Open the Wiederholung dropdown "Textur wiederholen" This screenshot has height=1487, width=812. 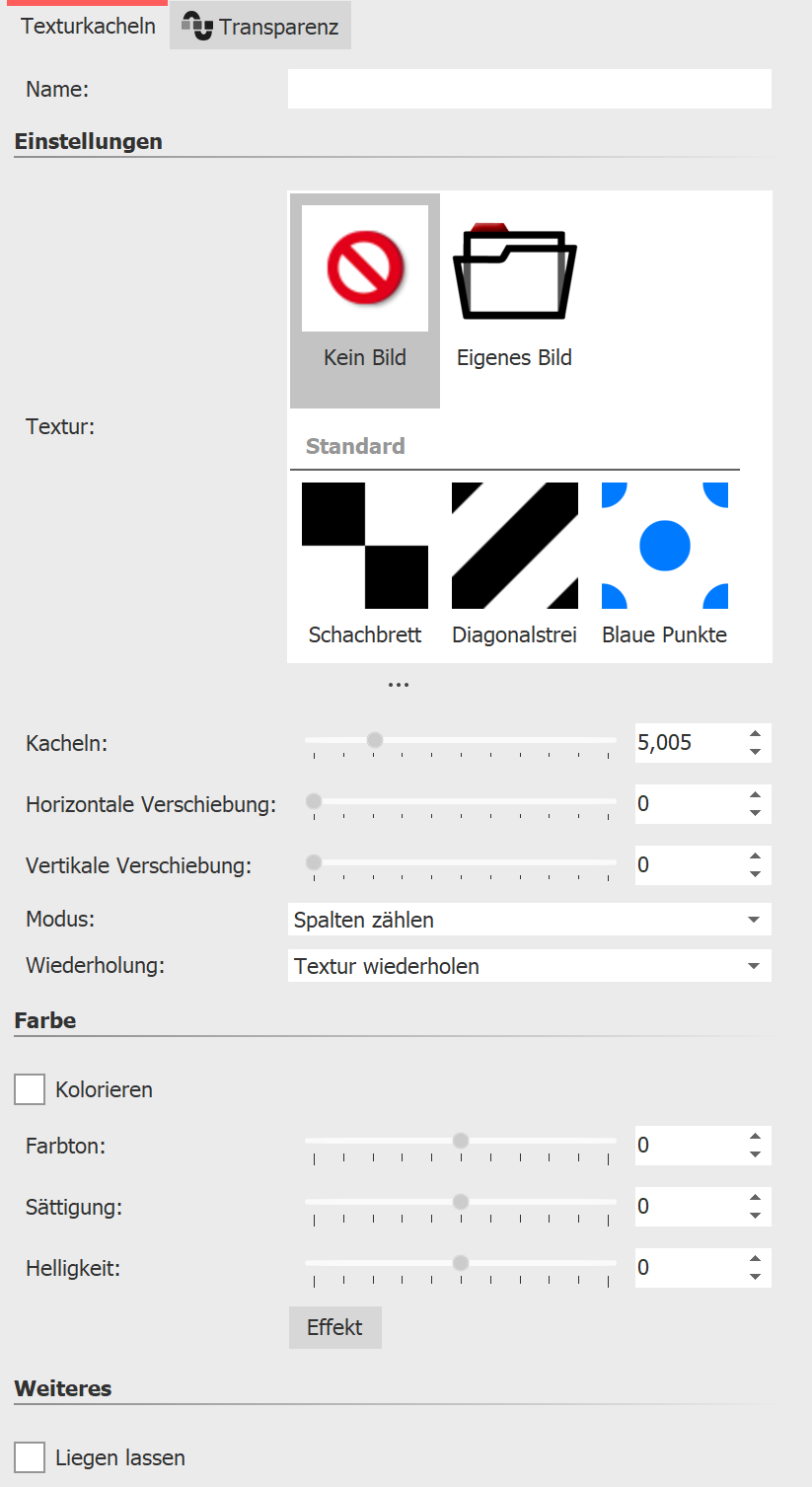coord(529,965)
